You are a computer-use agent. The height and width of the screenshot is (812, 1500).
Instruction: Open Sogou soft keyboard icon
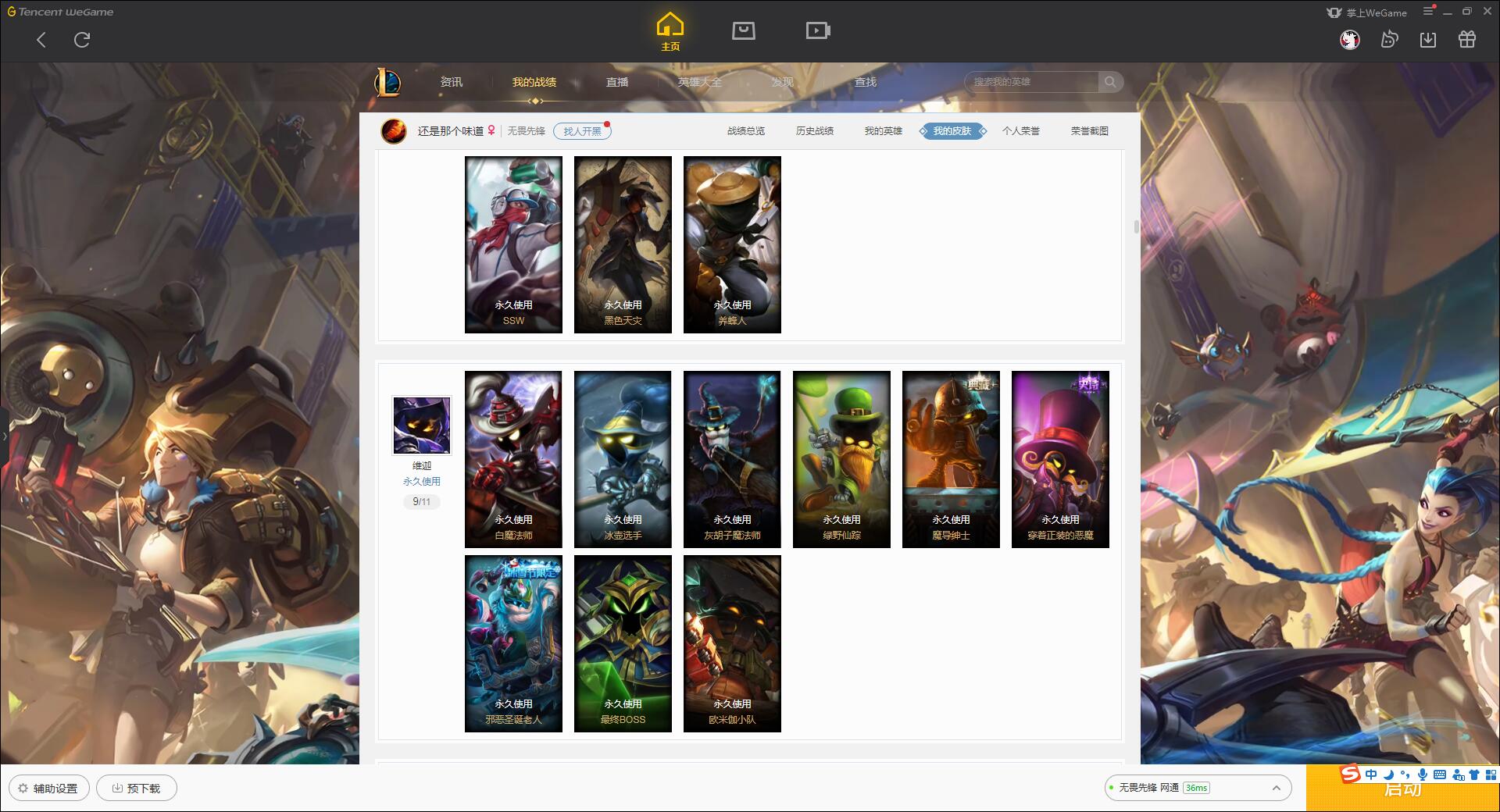(1440, 775)
